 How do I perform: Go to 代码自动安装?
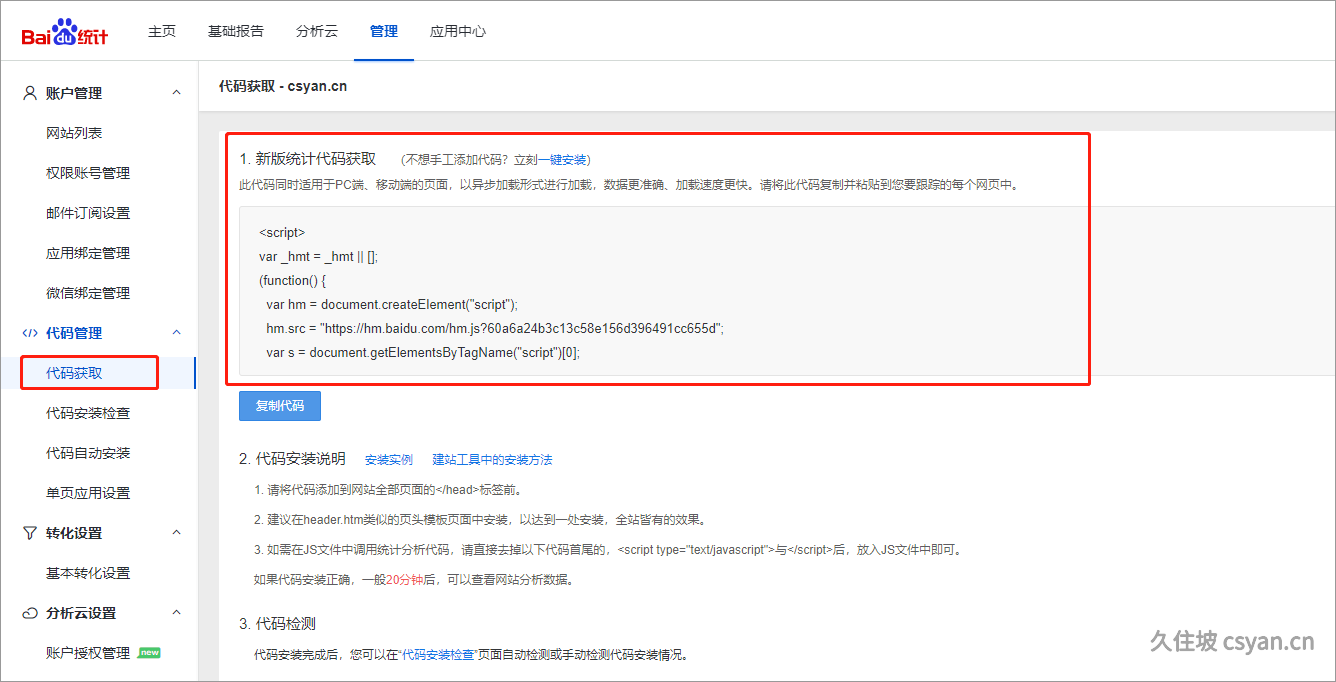coord(88,453)
